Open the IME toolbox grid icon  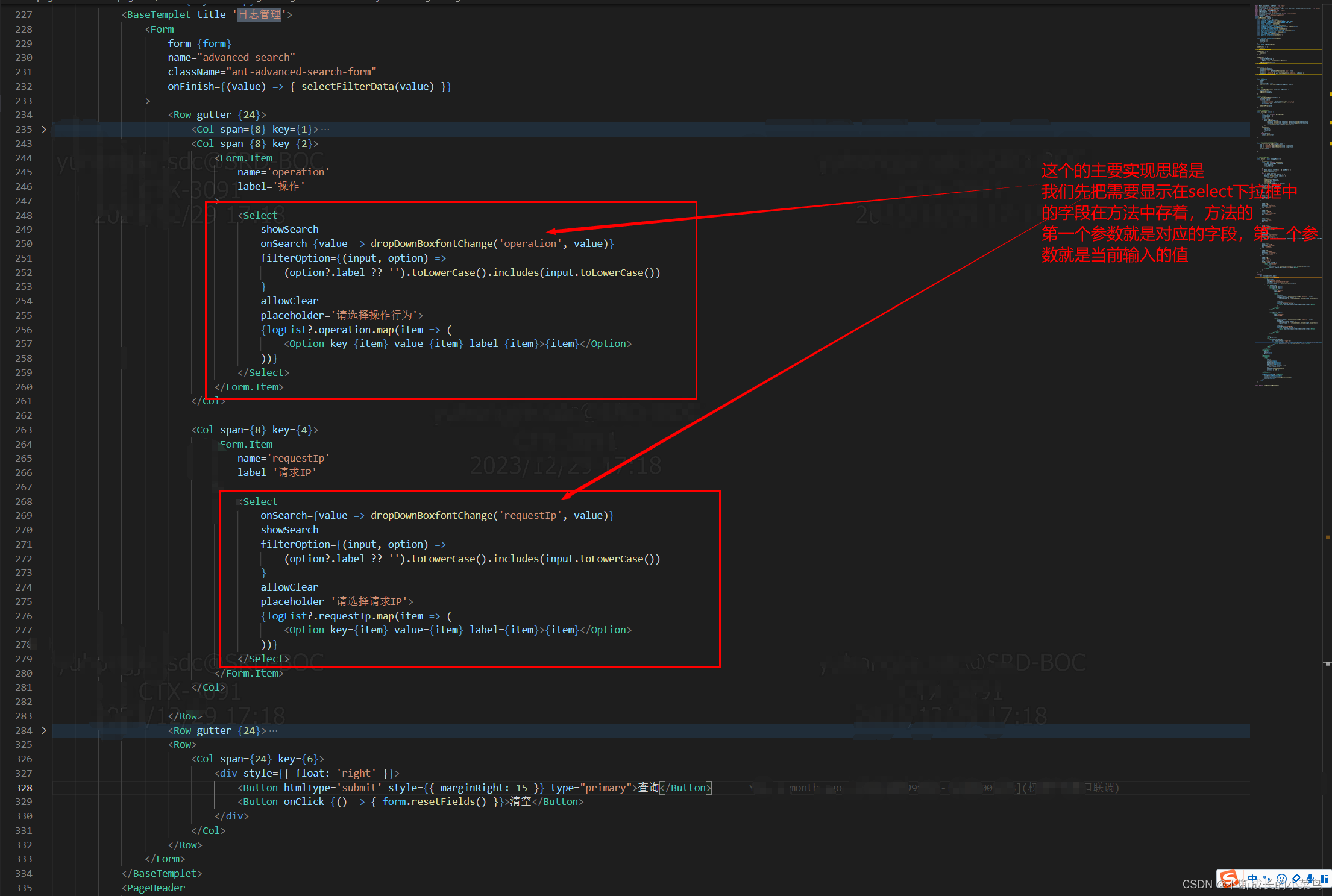tap(1324, 879)
